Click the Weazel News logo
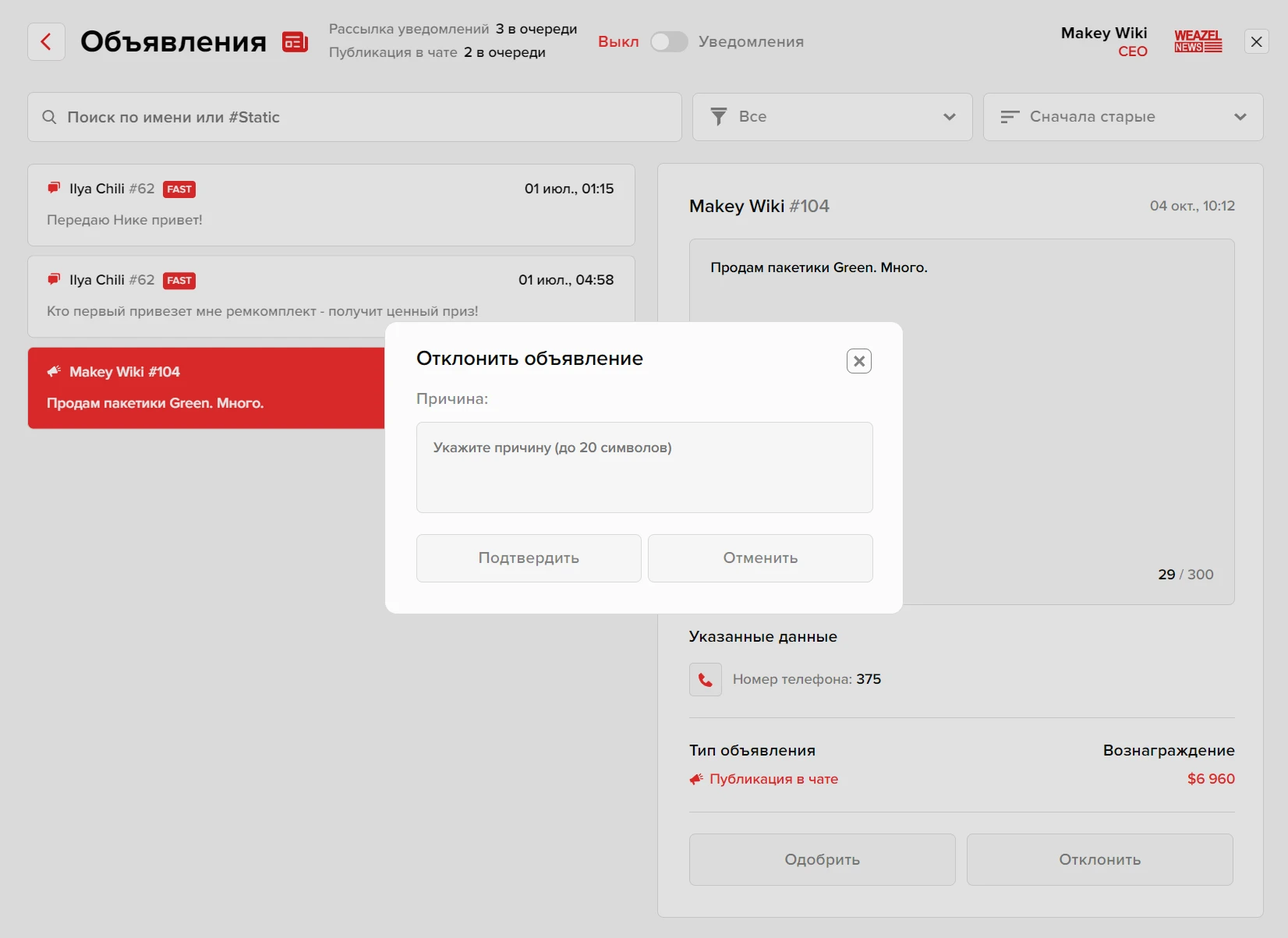The height and width of the screenshot is (938, 1288). [1198, 41]
